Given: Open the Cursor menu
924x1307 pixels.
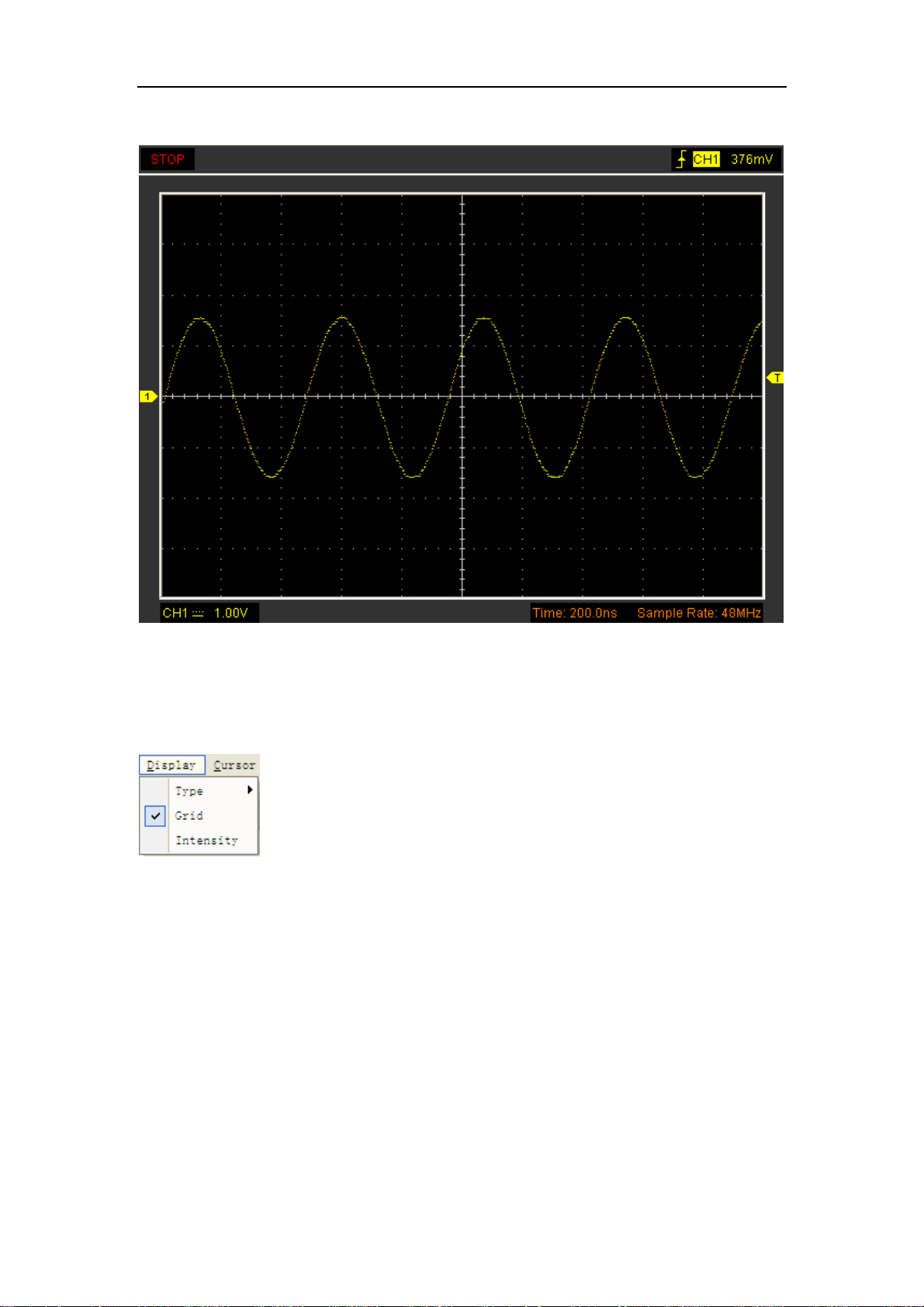Looking at the screenshot, I should tap(234, 765).
